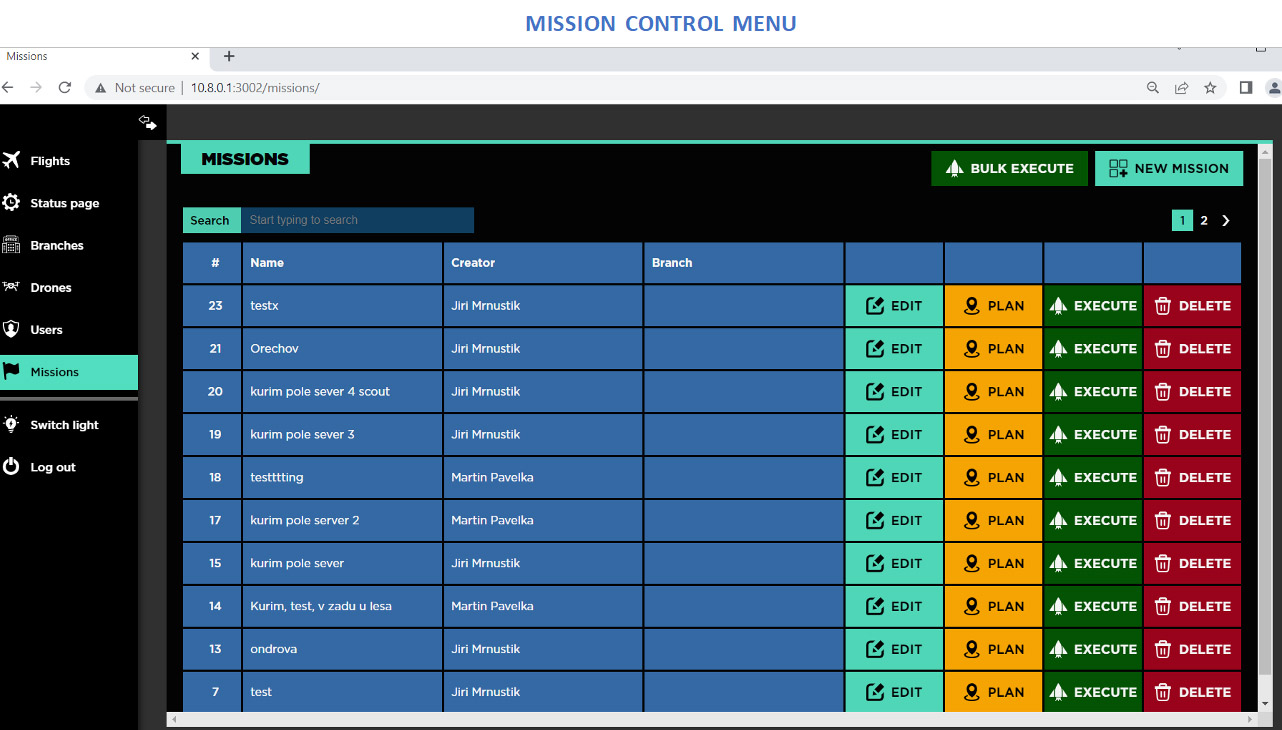Click the Drones icon in sidebar
This screenshot has width=1282, height=730.
(11, 287)
